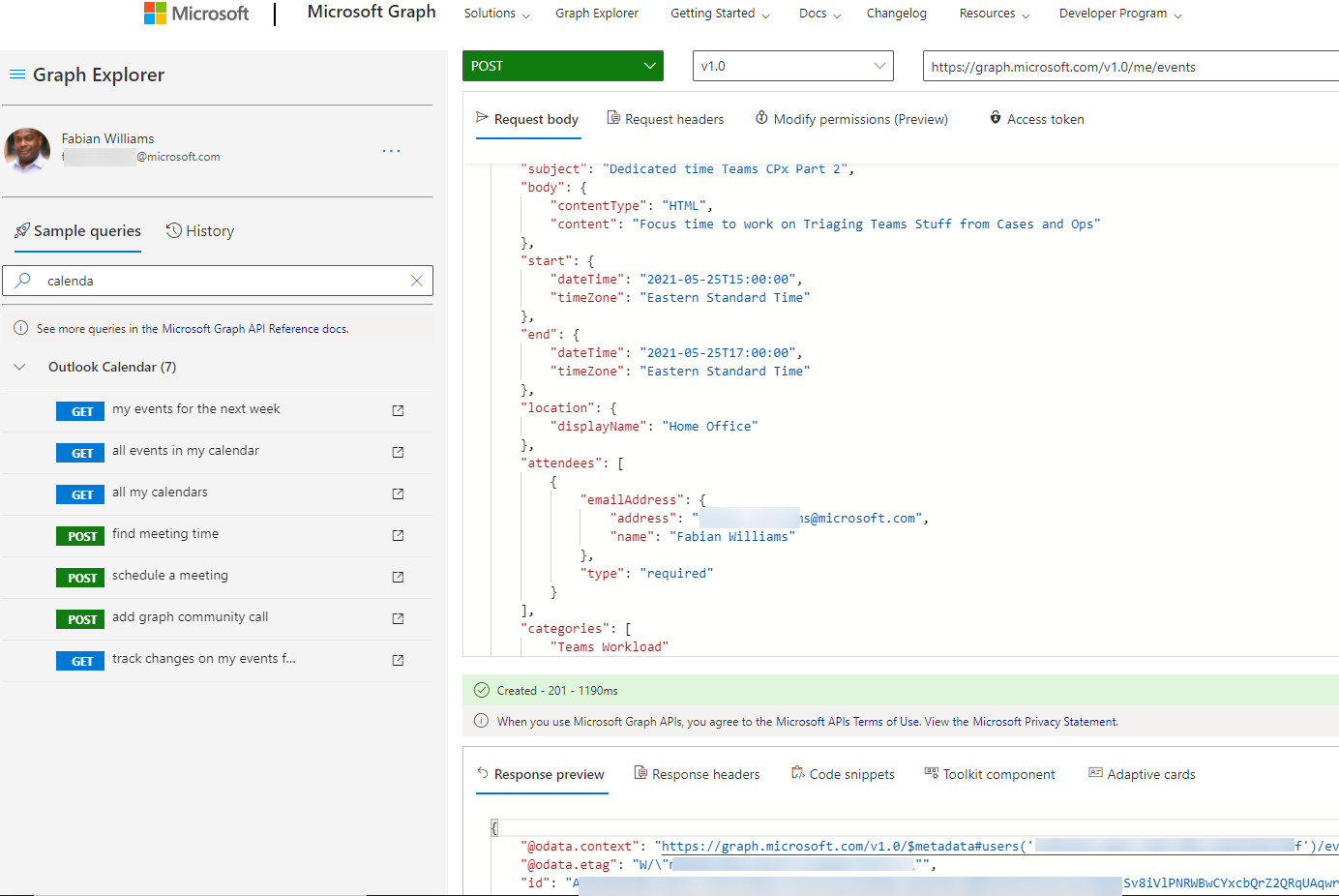Click the Created status checkmark icon
Viewport: 1339px width, 896px height.
(x=482, y=690)
